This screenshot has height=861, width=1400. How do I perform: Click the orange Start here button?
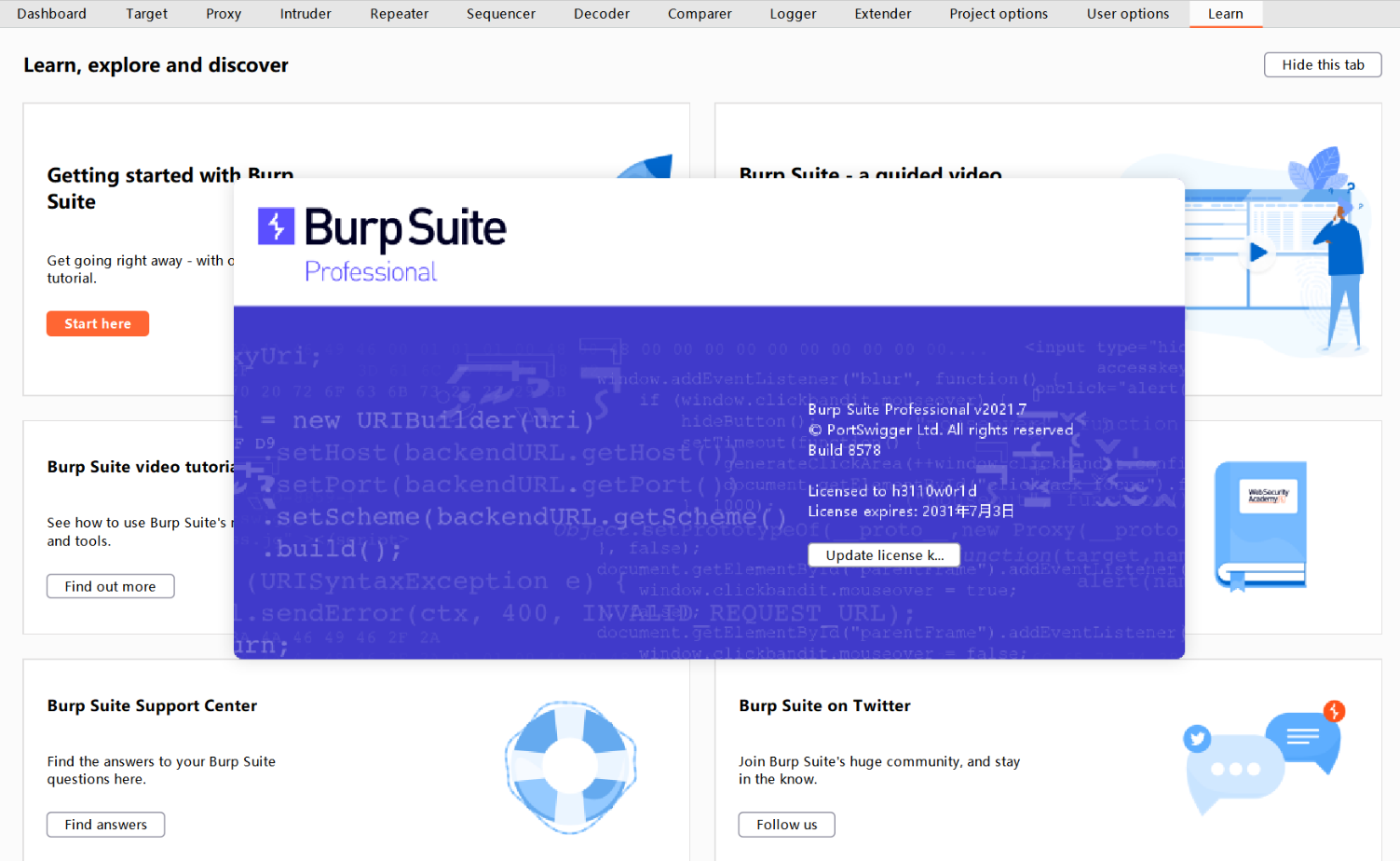click(98, 323)
